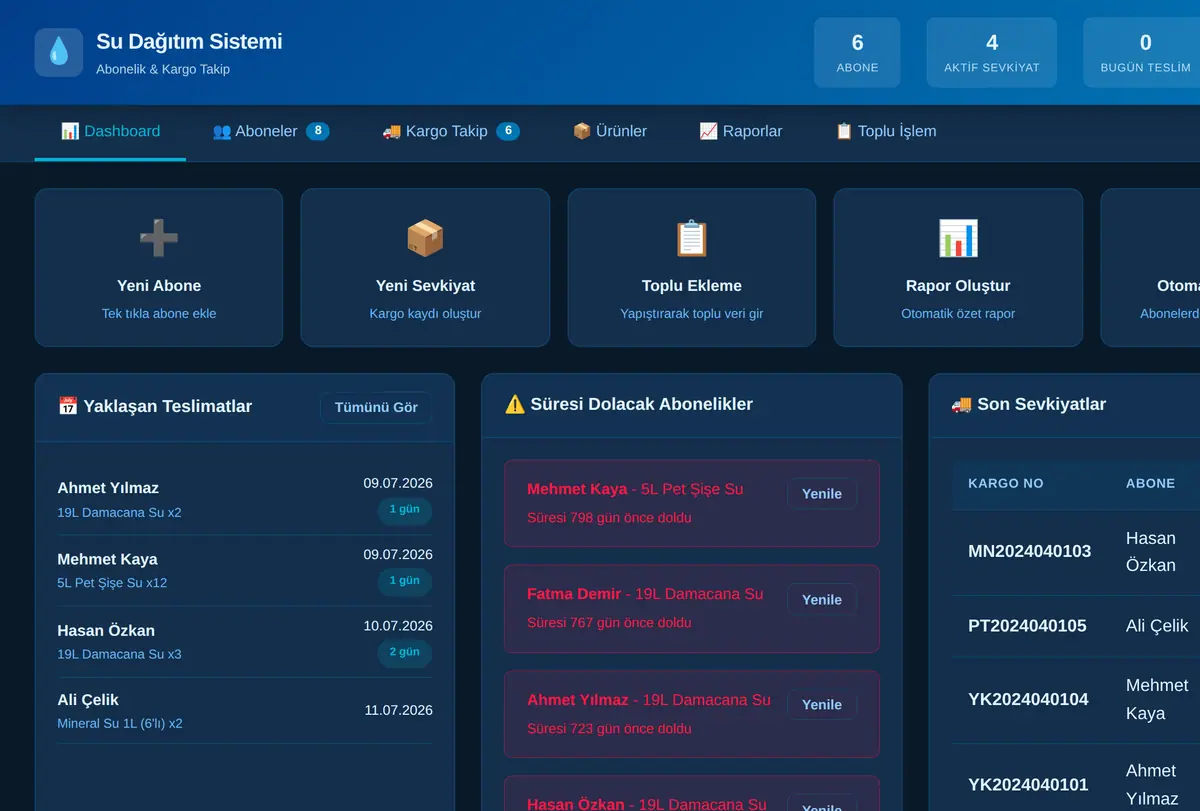Click the 2 gün badge for Hasan Özkan
The image size is (1200, 811).
tap(405, 652)
